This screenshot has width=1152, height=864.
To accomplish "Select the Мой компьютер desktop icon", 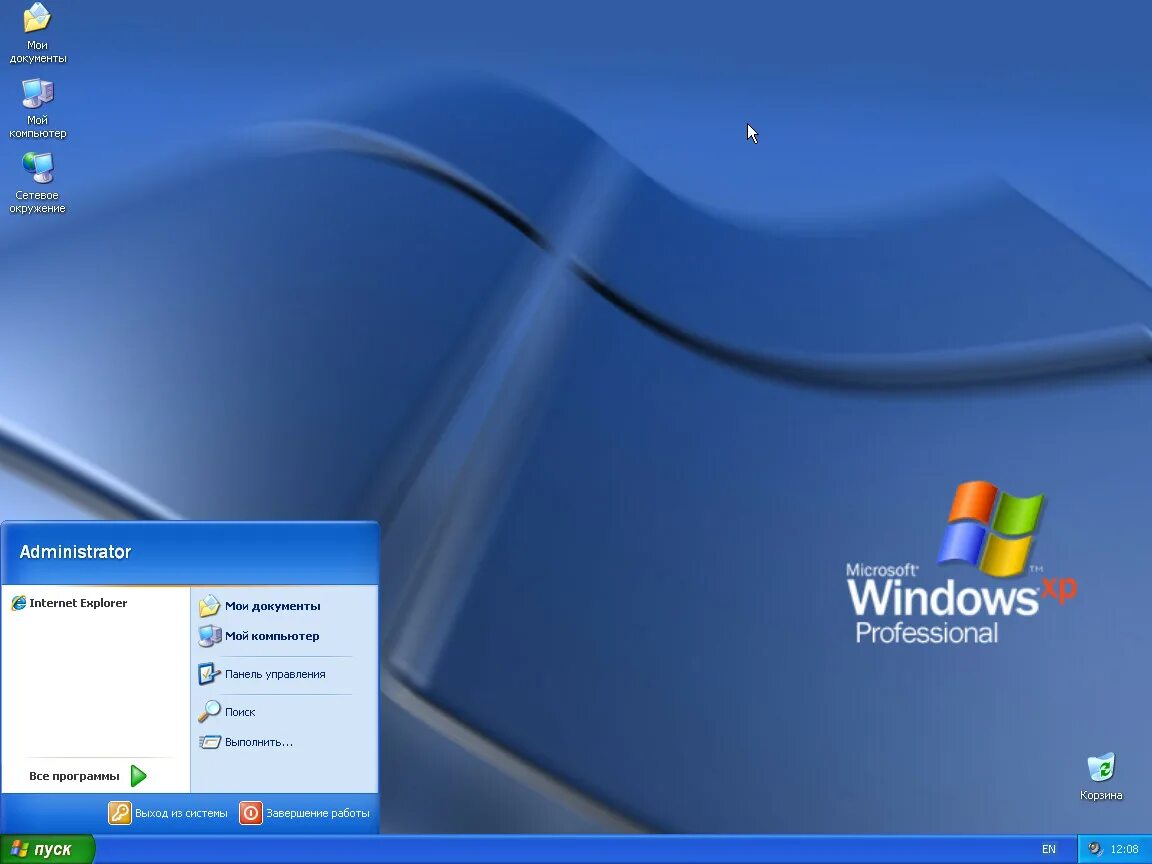I will pos(37,108).
